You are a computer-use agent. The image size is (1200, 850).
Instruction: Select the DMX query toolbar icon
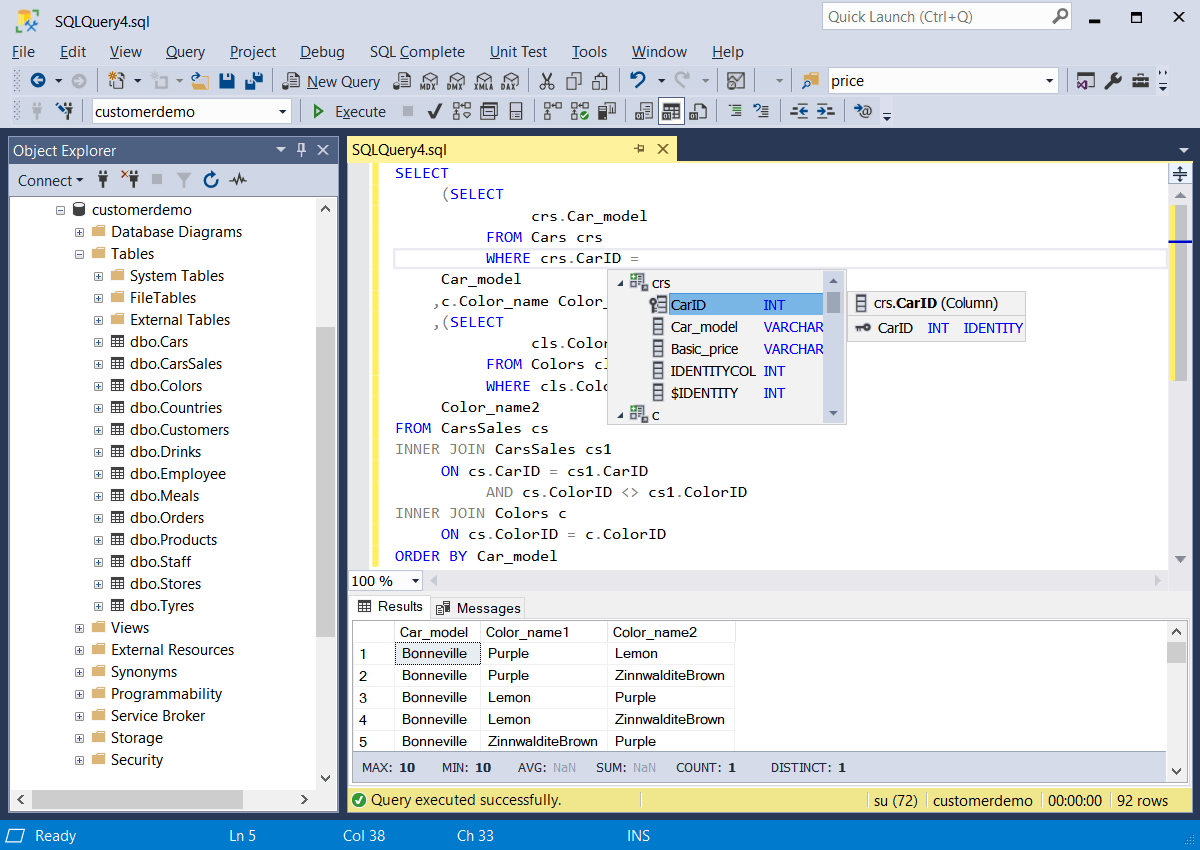point(457,81)
